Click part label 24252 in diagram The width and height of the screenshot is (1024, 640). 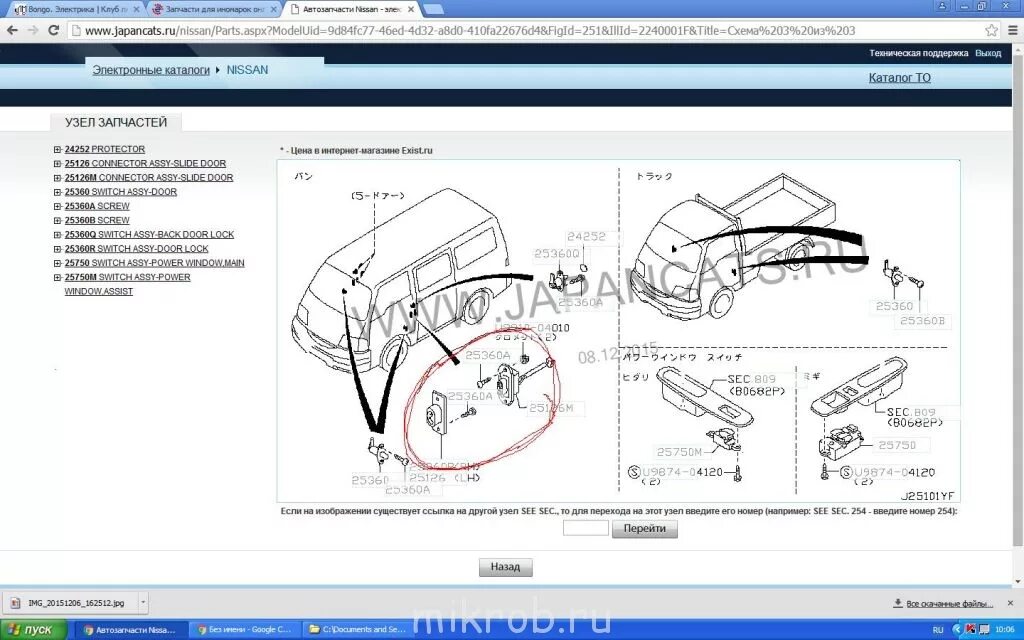[x=586, y=236]
